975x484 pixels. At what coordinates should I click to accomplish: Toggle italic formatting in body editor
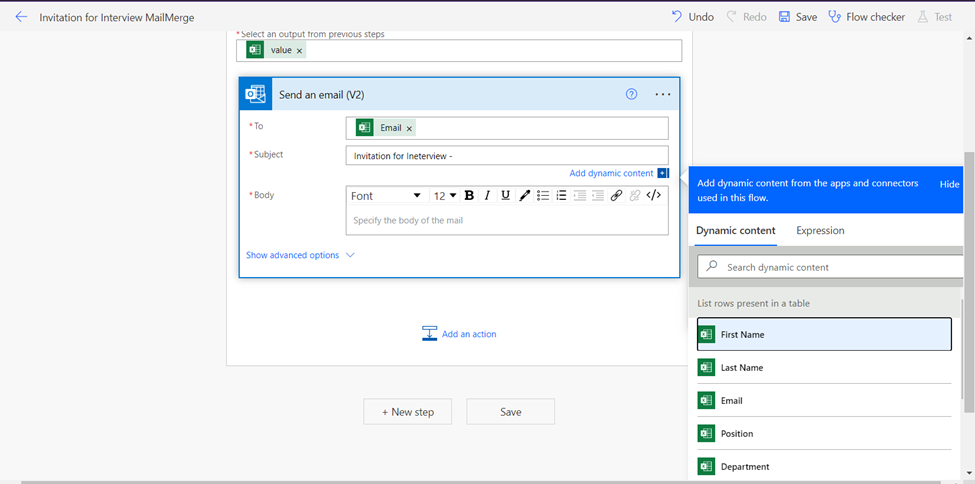tap(488, 196)
